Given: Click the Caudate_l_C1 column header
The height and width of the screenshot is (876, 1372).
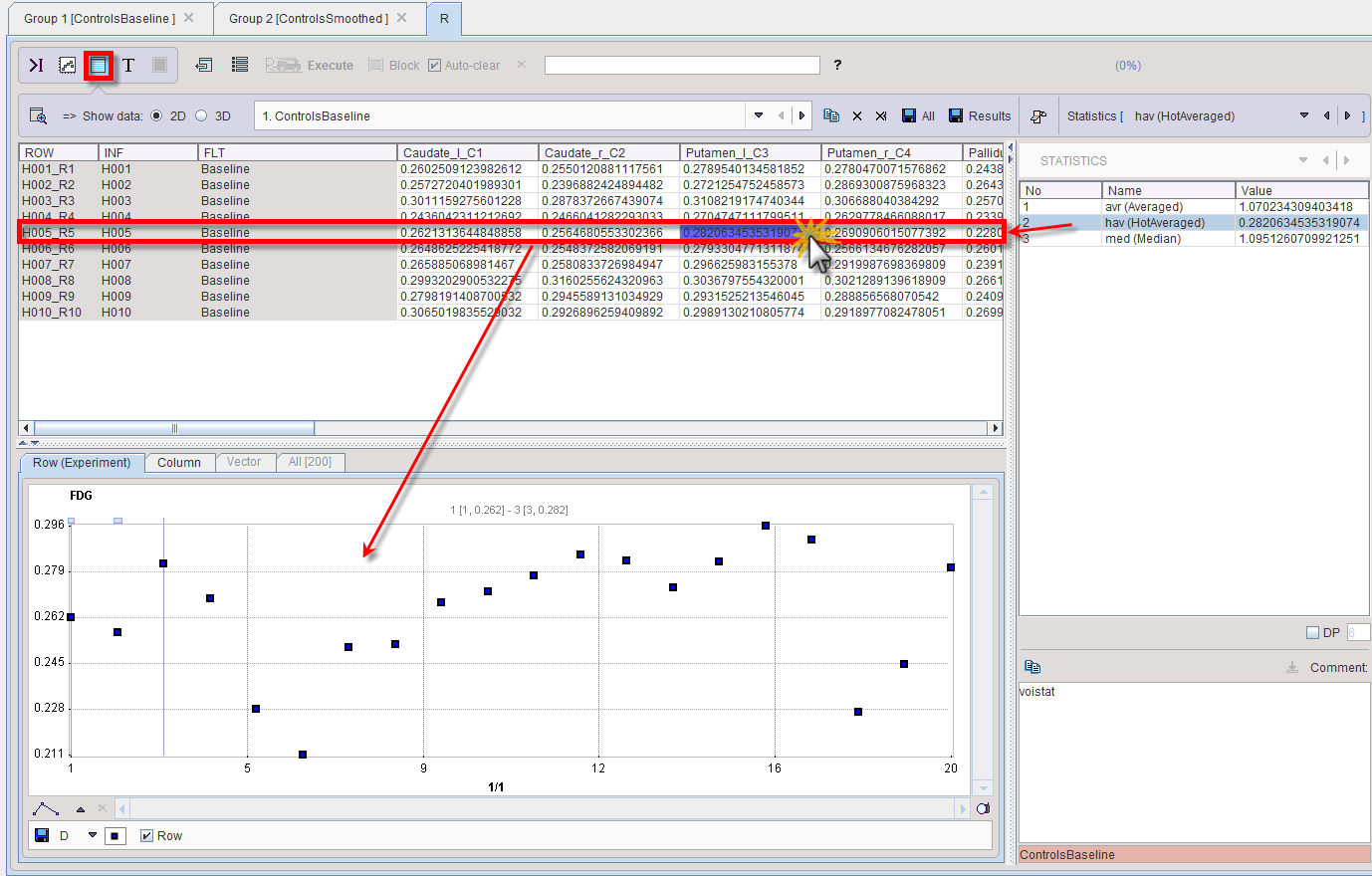Looking at the screenshot, I should tap(468, 152).
